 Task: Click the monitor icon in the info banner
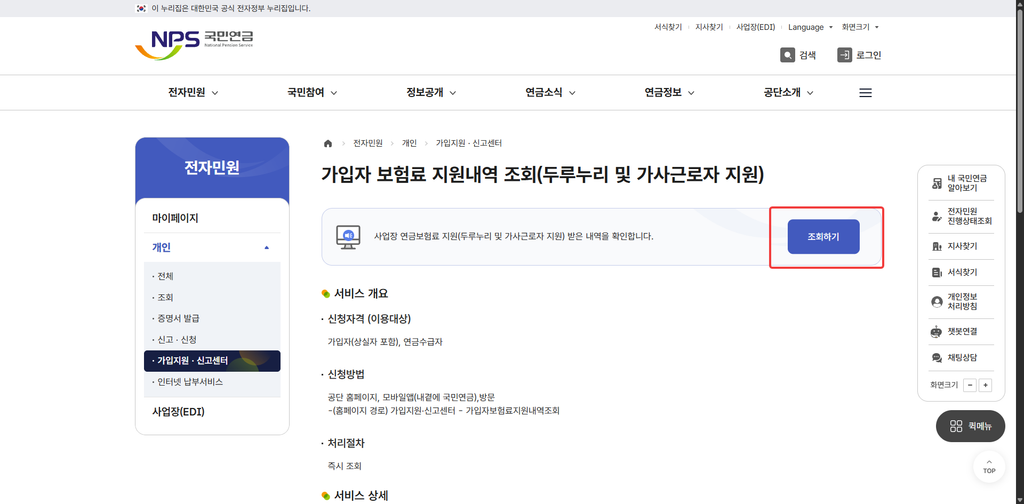click(x=348, y=236)
